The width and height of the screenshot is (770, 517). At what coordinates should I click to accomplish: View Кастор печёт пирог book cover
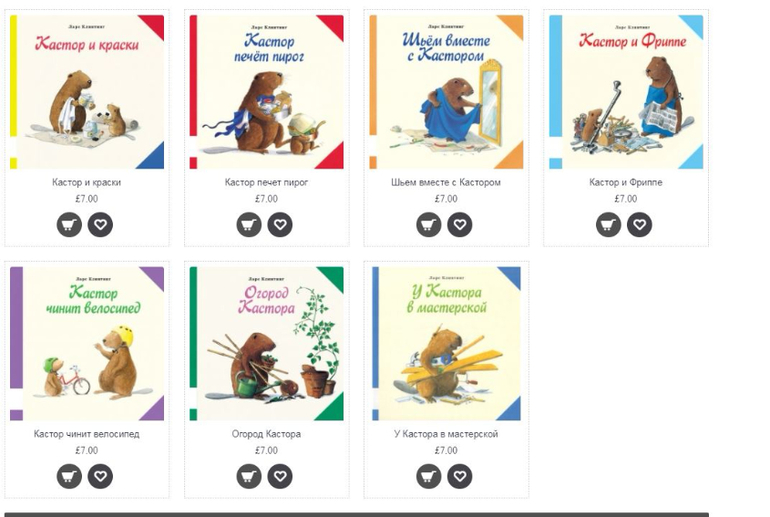point(267,92)
